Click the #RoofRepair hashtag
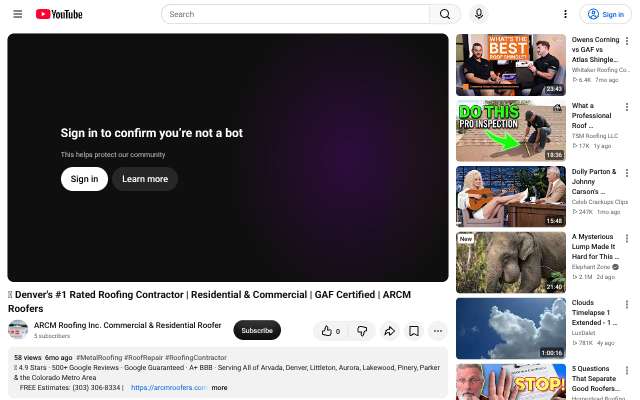640x400 pixels. [143, 358]
